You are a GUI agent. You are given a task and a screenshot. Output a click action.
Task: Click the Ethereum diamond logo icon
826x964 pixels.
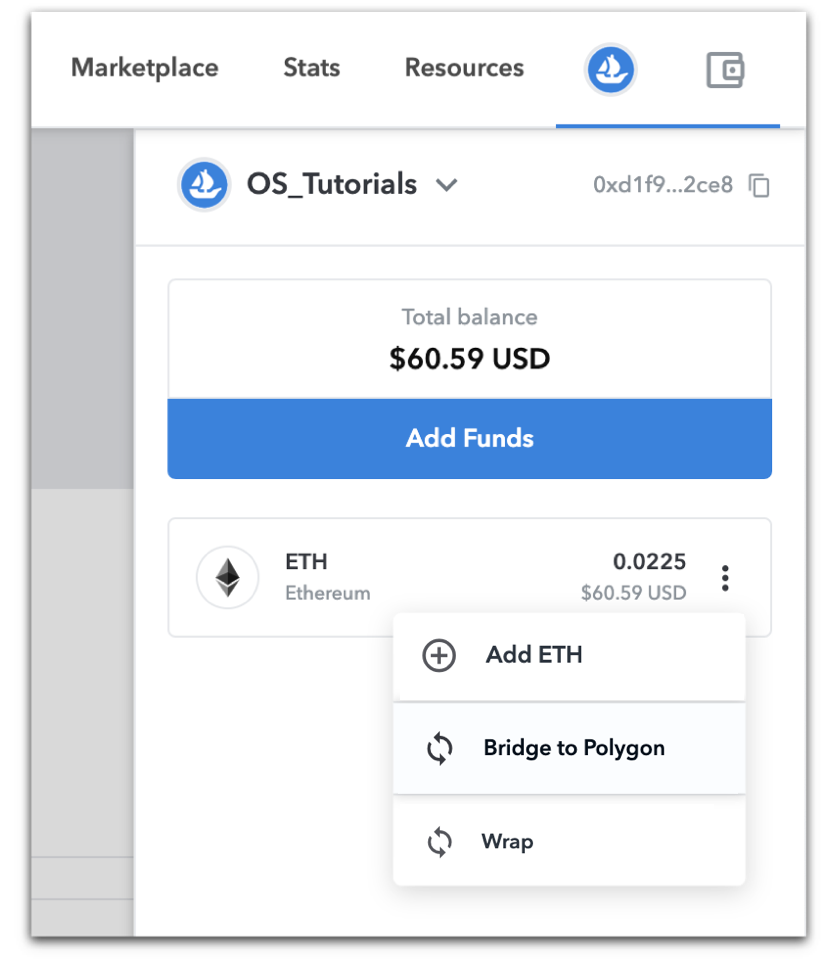(x=228, y=577)
